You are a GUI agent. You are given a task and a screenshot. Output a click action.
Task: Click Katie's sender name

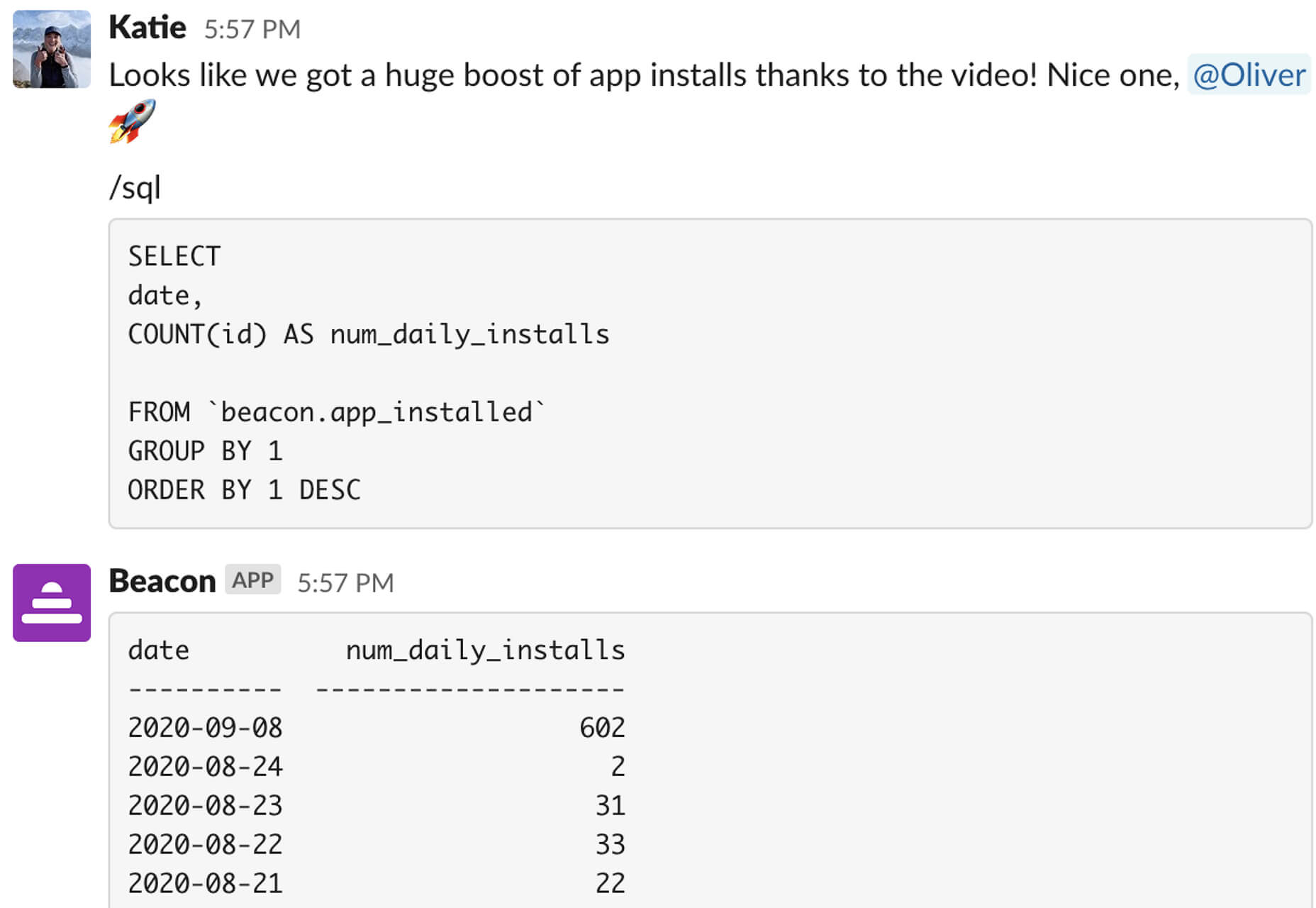coord(147,28)
